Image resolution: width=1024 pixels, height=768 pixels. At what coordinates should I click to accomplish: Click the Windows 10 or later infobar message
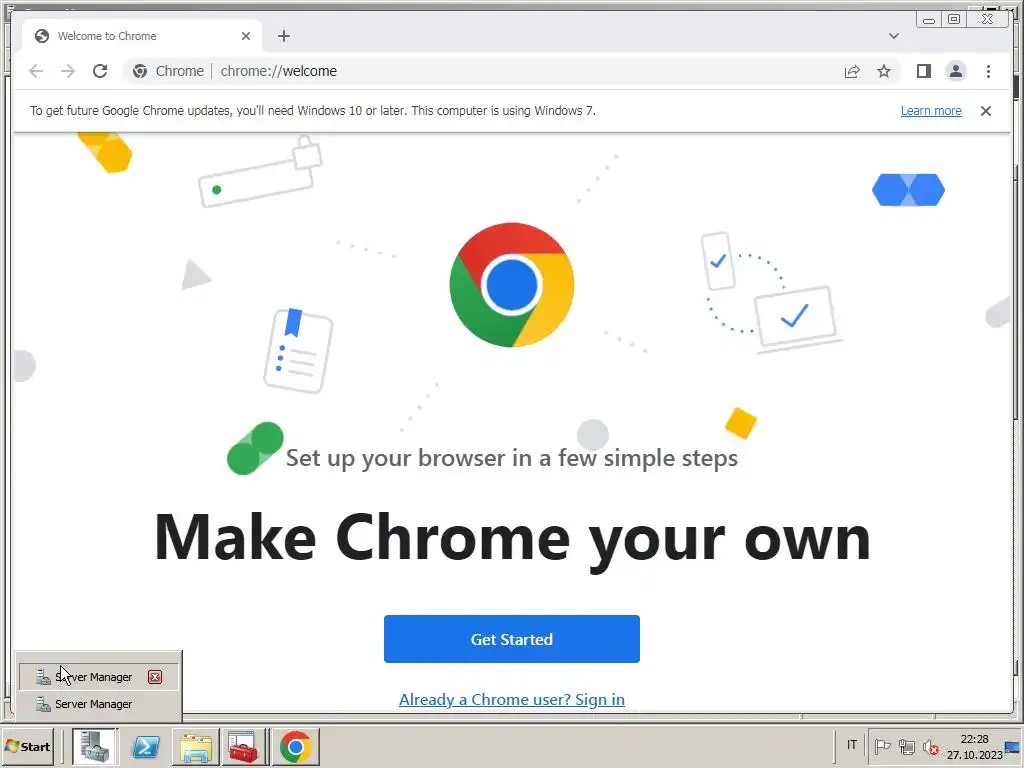(x=313, y=111)
